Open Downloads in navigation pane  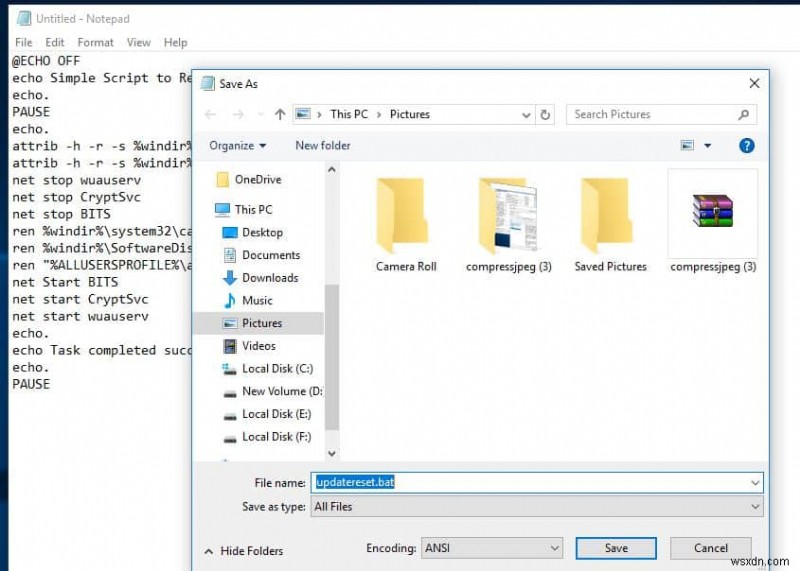point(270,278)
